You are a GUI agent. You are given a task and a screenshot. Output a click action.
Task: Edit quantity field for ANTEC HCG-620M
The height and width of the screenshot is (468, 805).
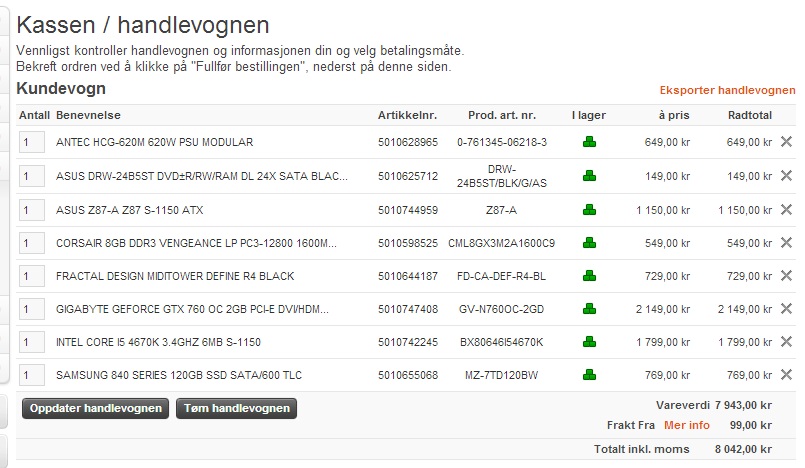(32, 142)
